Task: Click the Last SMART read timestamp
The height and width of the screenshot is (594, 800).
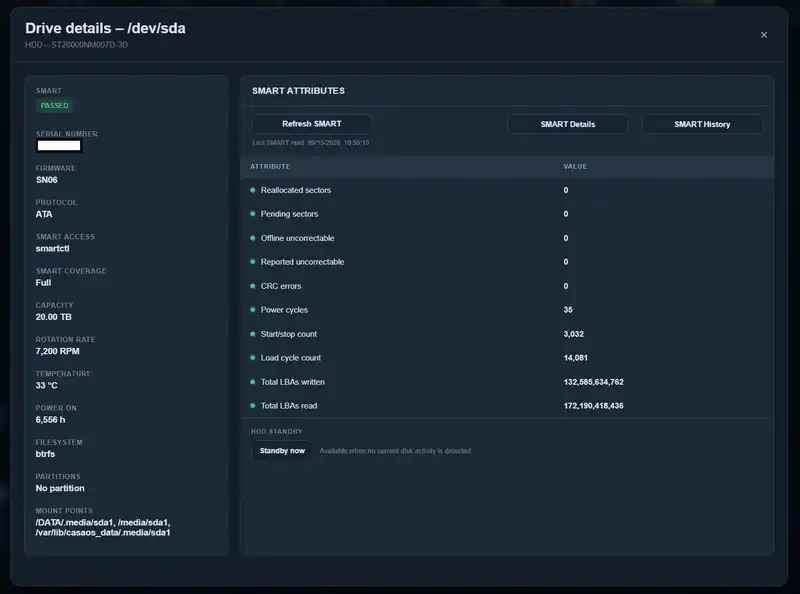Action: pyautogui.click(x=311, y=142)
